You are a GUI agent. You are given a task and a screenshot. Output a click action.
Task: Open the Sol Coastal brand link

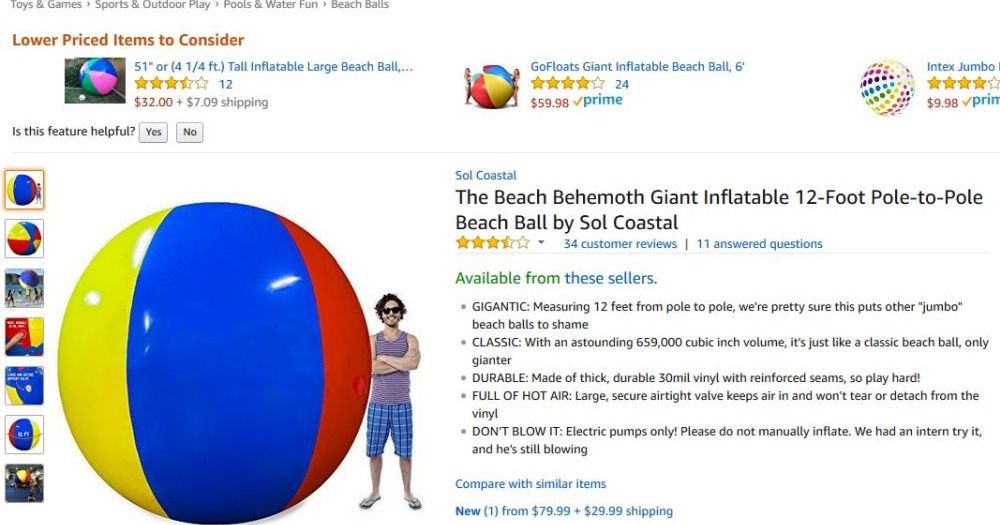[486, 175]
